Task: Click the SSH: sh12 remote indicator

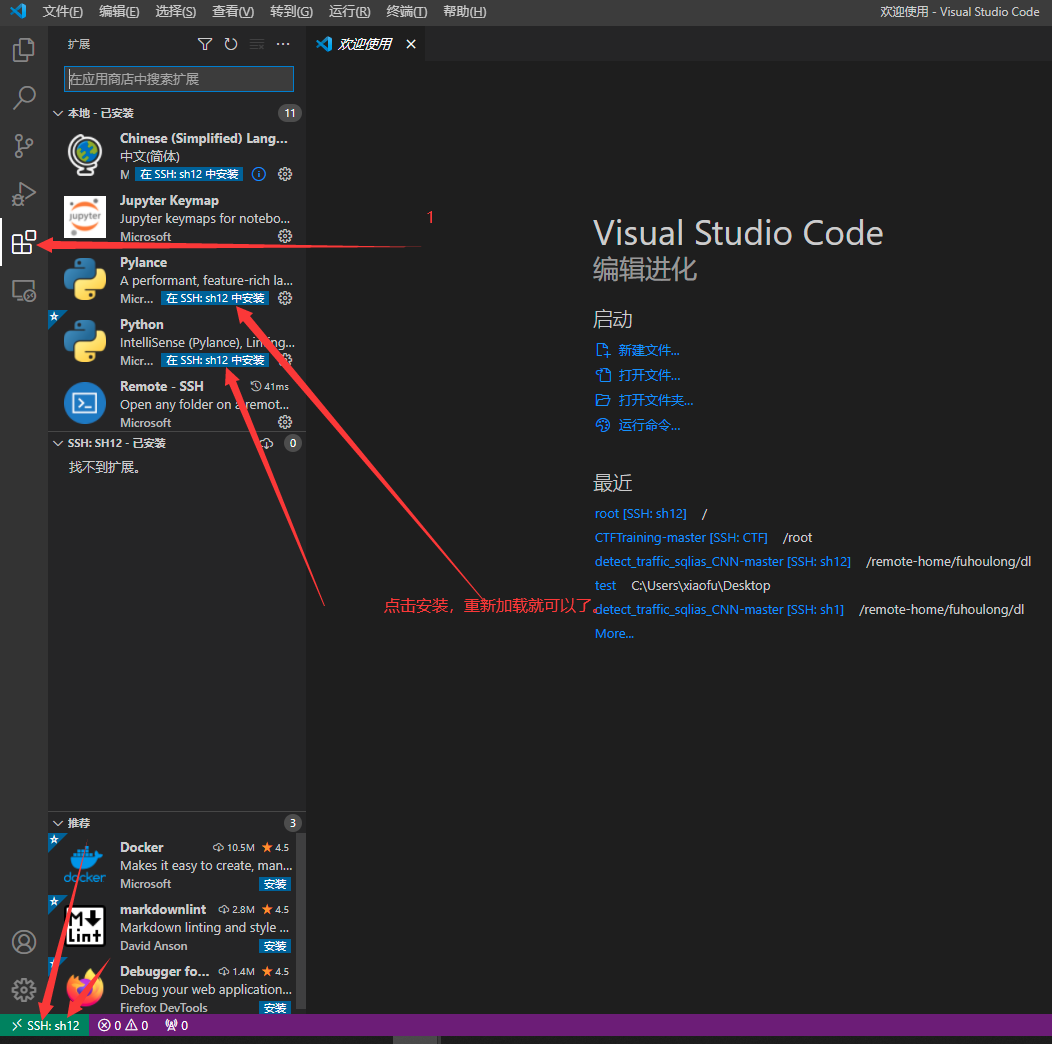Action: 45,1025
